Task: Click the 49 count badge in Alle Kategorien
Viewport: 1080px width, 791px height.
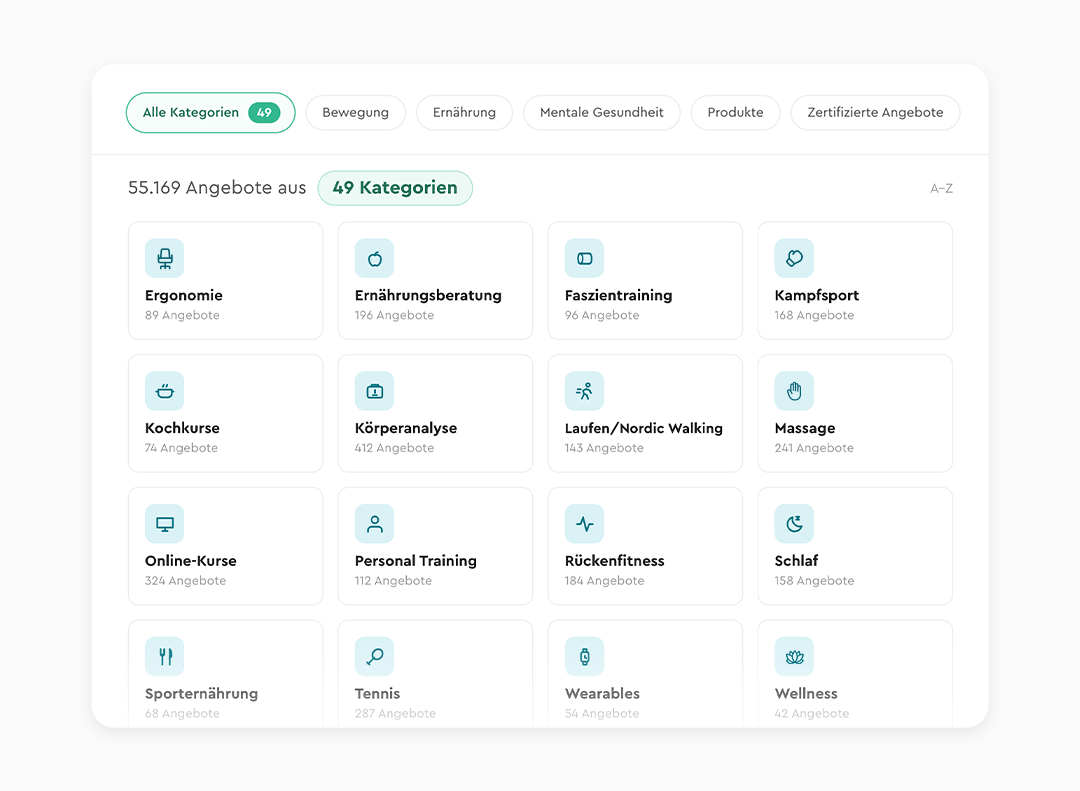Action: 264,112
